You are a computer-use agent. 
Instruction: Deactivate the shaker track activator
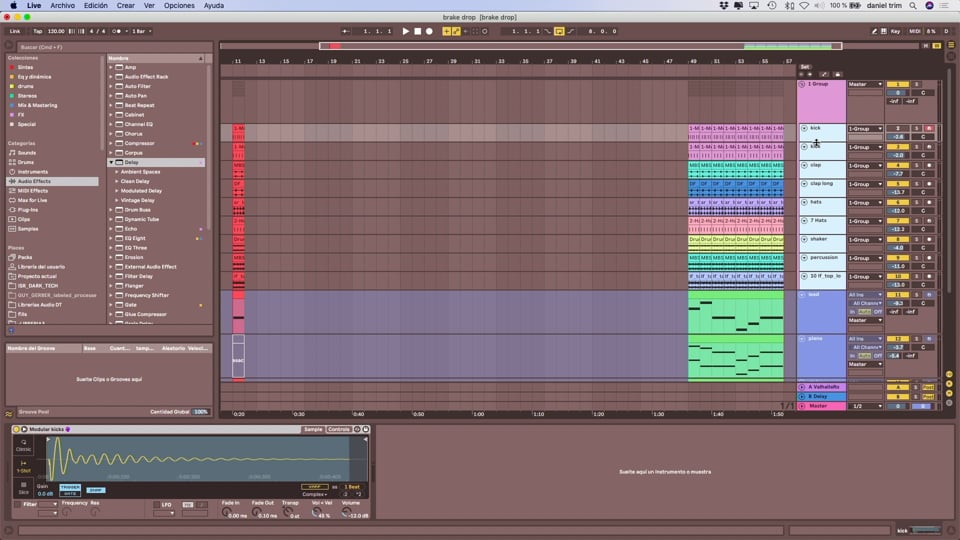[898, 239]
